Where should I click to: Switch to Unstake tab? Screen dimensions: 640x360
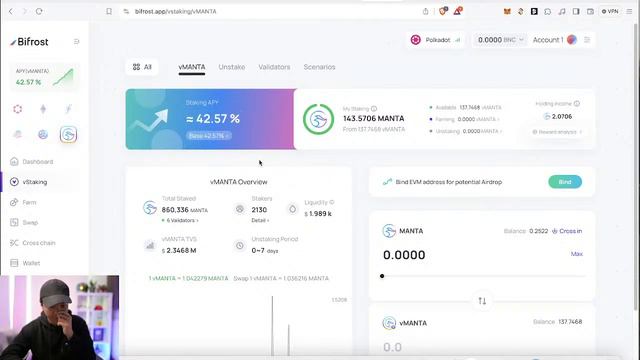(232, 67)
